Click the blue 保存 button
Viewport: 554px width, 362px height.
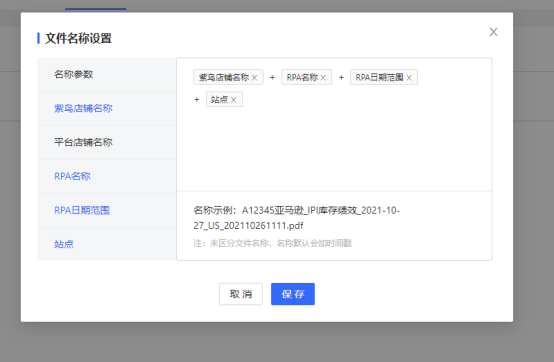click(x=293, y=294)
